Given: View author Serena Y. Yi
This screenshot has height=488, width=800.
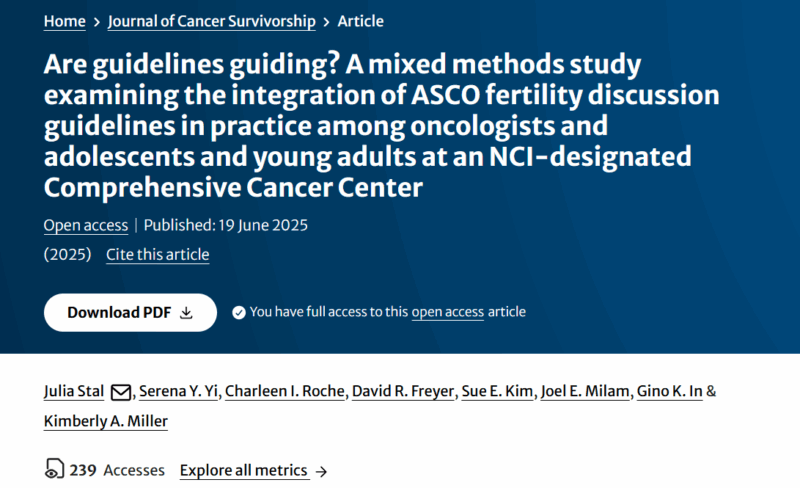Looking at the screenshot, I should tap(179, 391).
